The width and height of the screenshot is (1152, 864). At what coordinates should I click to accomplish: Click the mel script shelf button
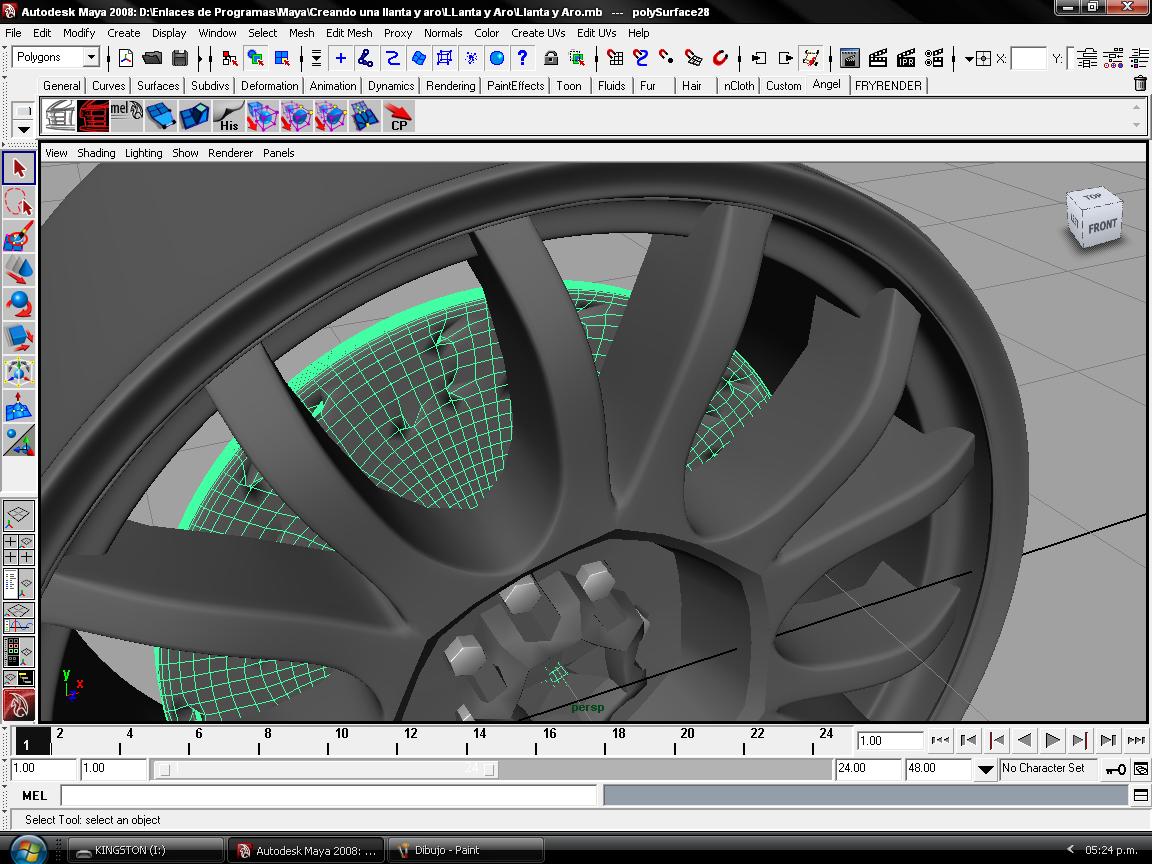pyautogui.click(x=126, y=116)
